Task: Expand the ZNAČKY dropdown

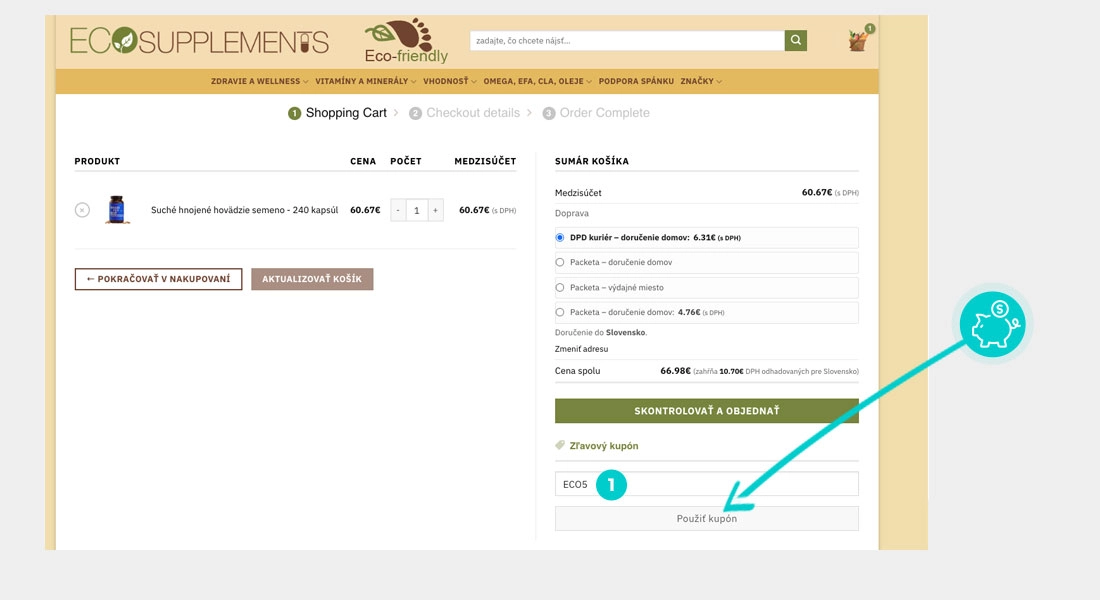Action: pos(697,81)
